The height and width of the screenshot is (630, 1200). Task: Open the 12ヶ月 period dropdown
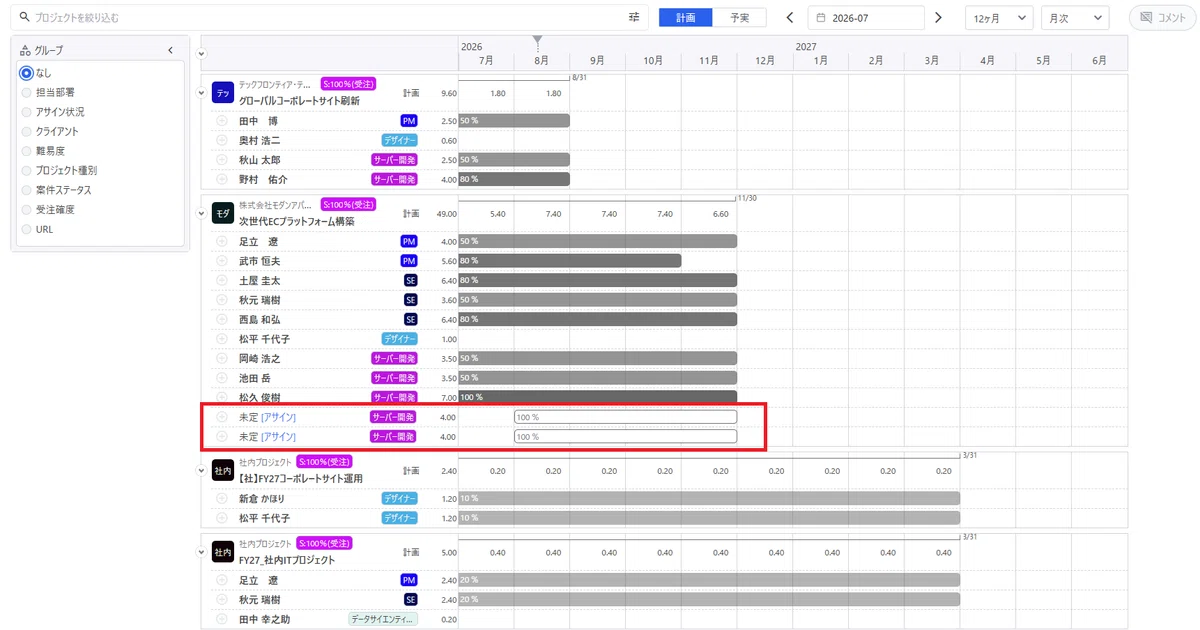pyautogui.click(x=999, y=18)
